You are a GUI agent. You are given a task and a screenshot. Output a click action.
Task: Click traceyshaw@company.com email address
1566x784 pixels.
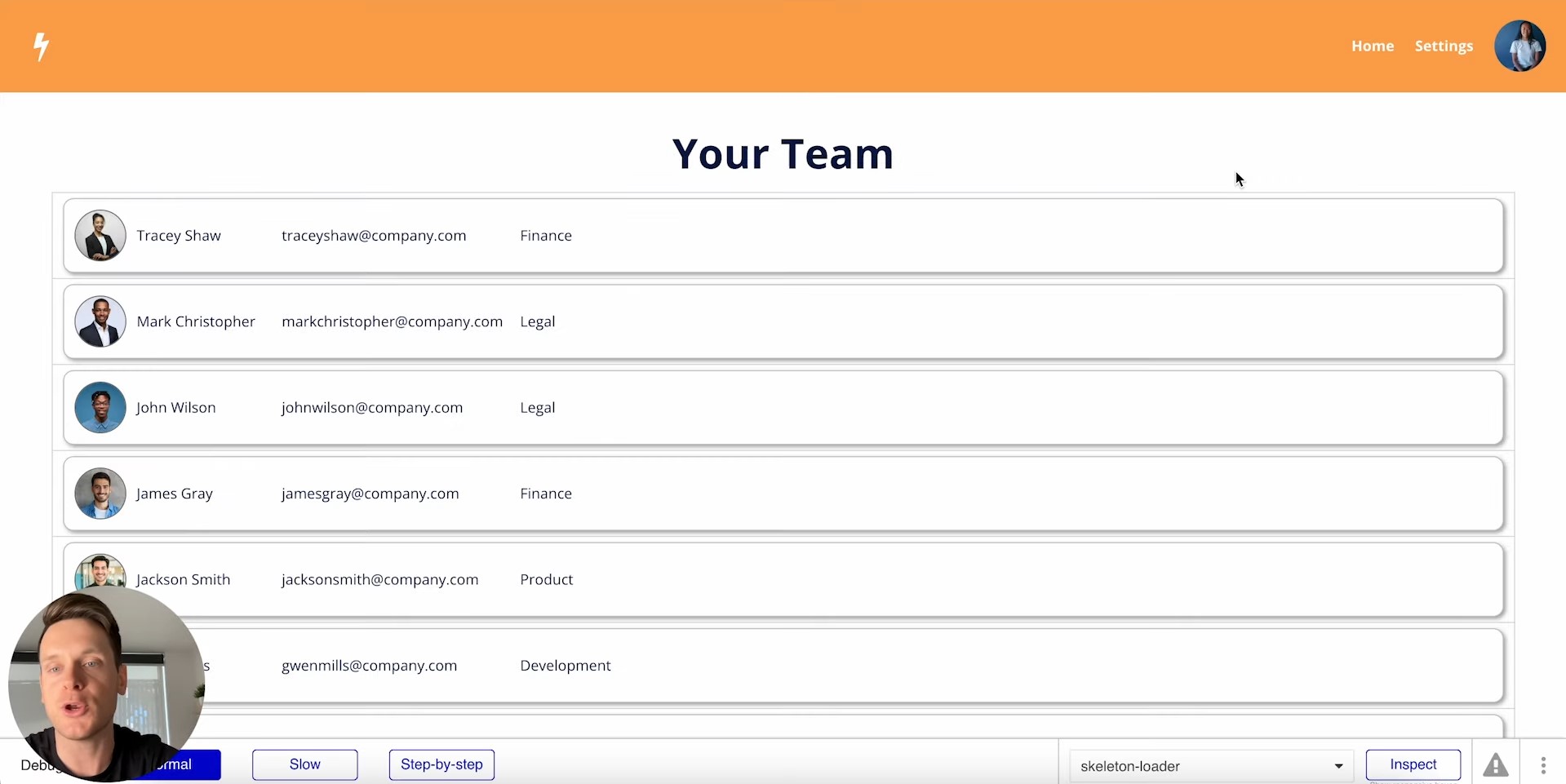pos(374,235)
